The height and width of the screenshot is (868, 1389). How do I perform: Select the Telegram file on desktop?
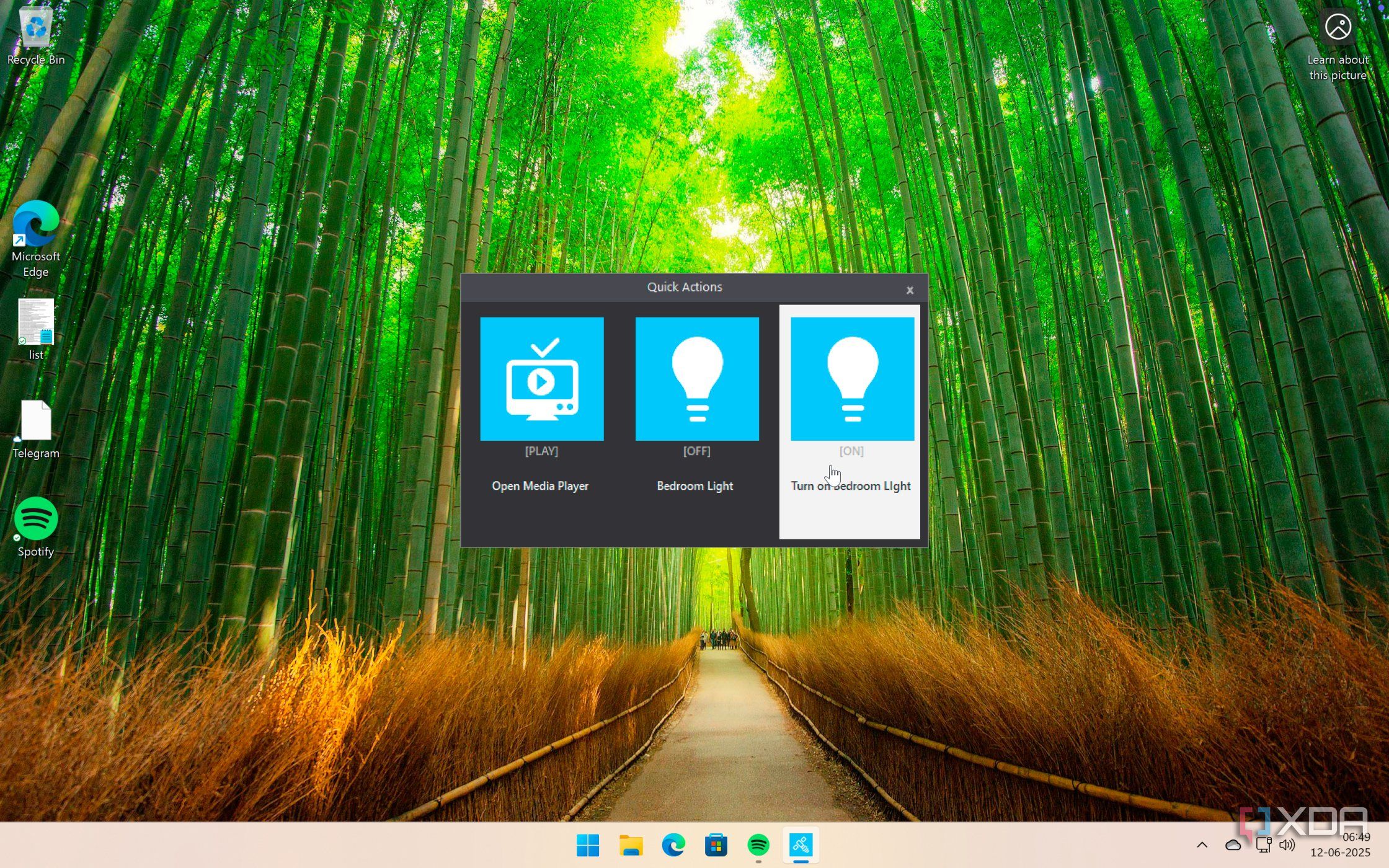[36, 430]
